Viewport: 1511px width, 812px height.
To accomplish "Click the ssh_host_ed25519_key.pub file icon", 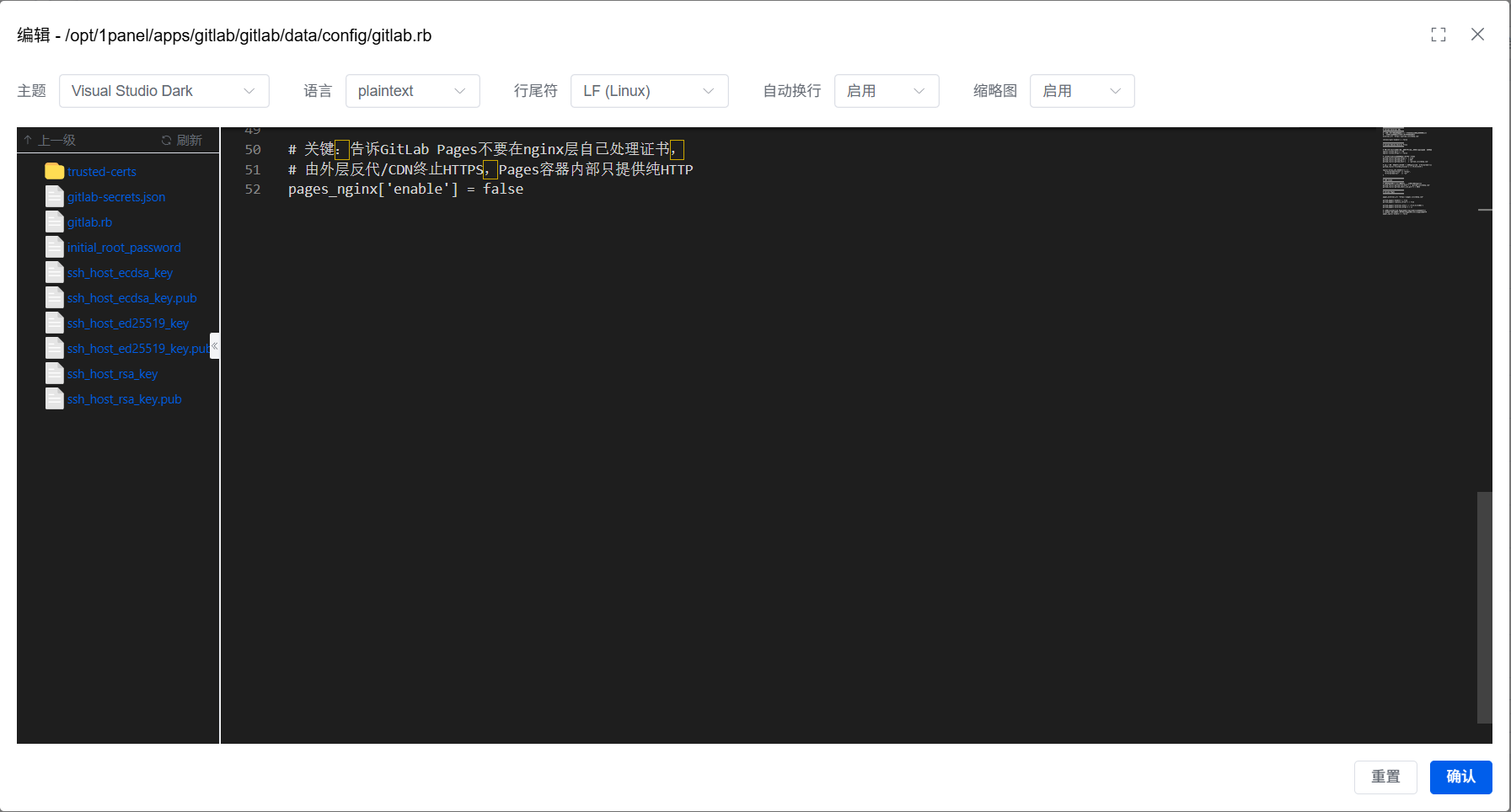I will (55, 348).
